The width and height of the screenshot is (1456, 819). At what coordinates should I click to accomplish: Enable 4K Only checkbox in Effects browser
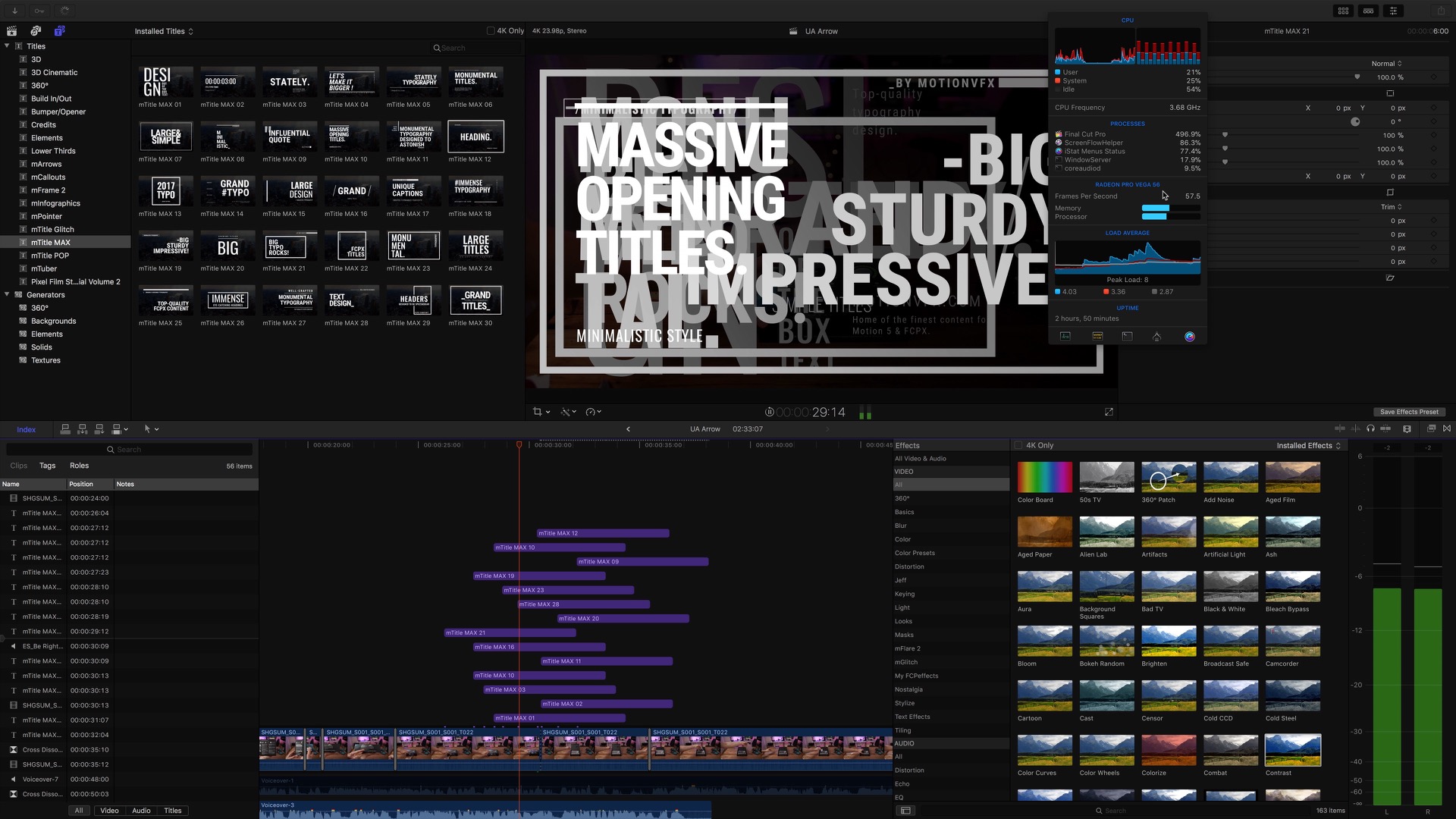pyautogui.click(x=1018, y=446)
